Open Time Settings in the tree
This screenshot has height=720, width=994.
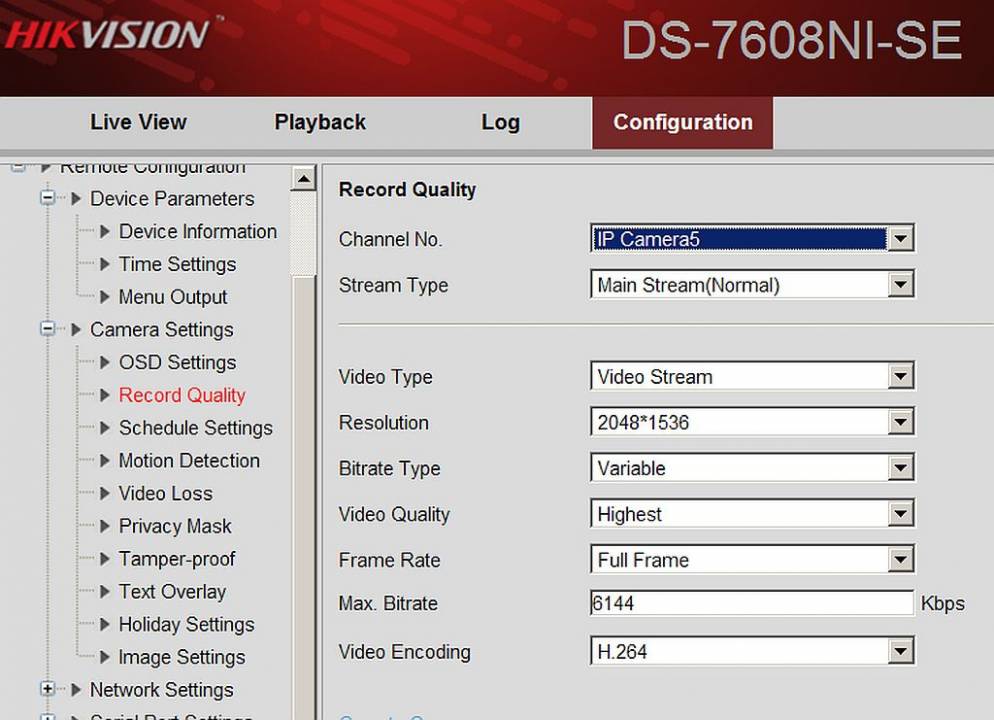[x=178, y=264]
